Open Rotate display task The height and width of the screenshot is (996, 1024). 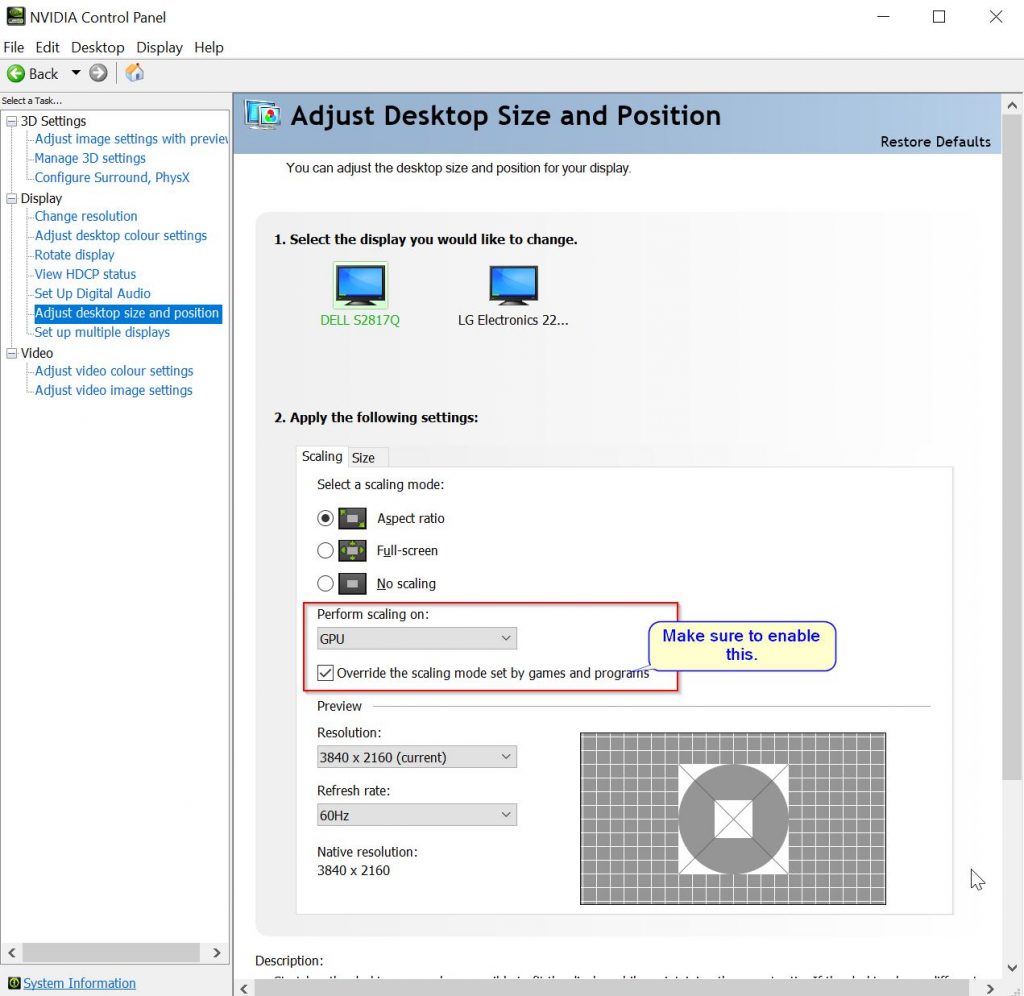coord(74,255)
